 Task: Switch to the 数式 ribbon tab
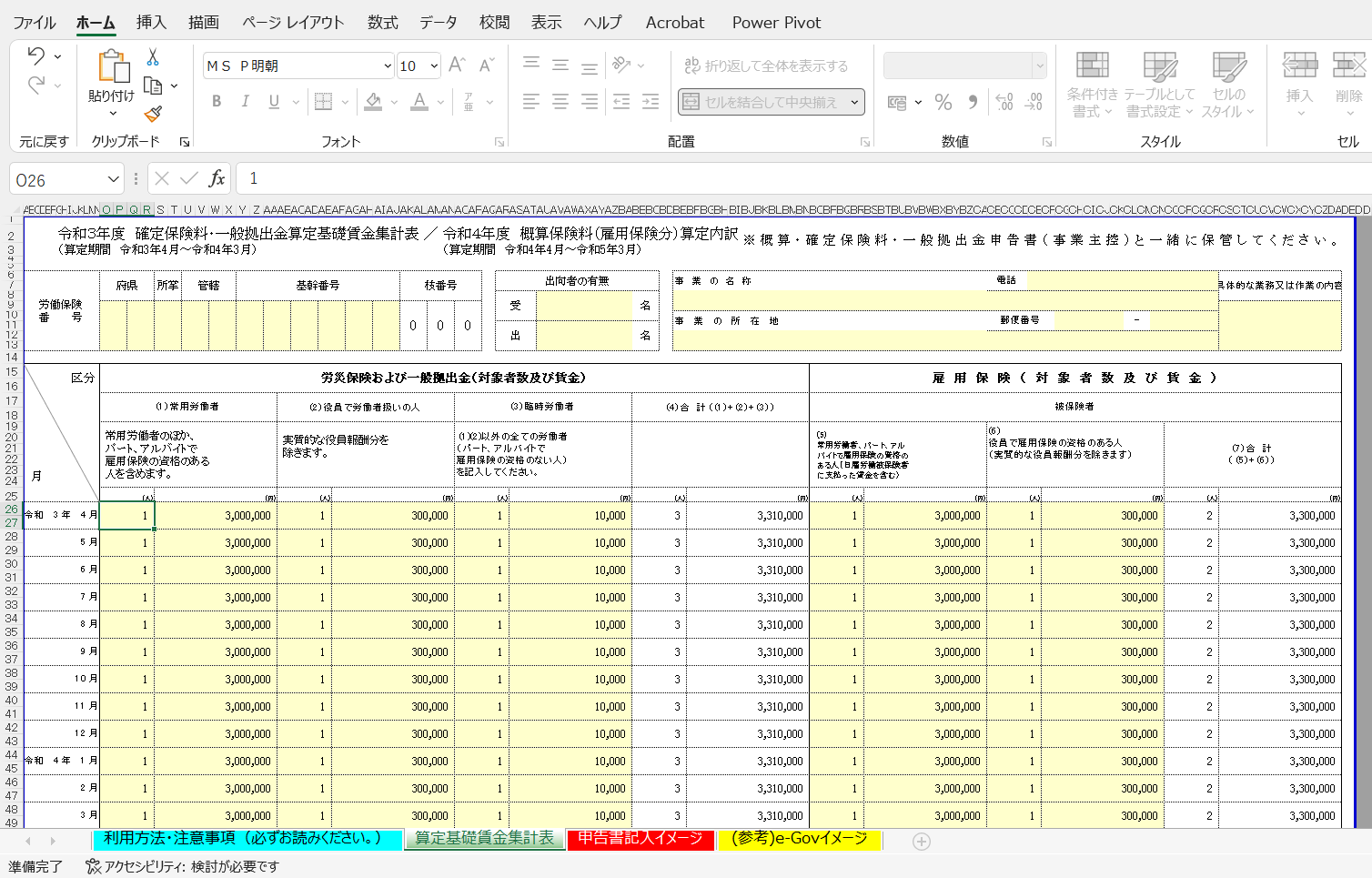382,22
